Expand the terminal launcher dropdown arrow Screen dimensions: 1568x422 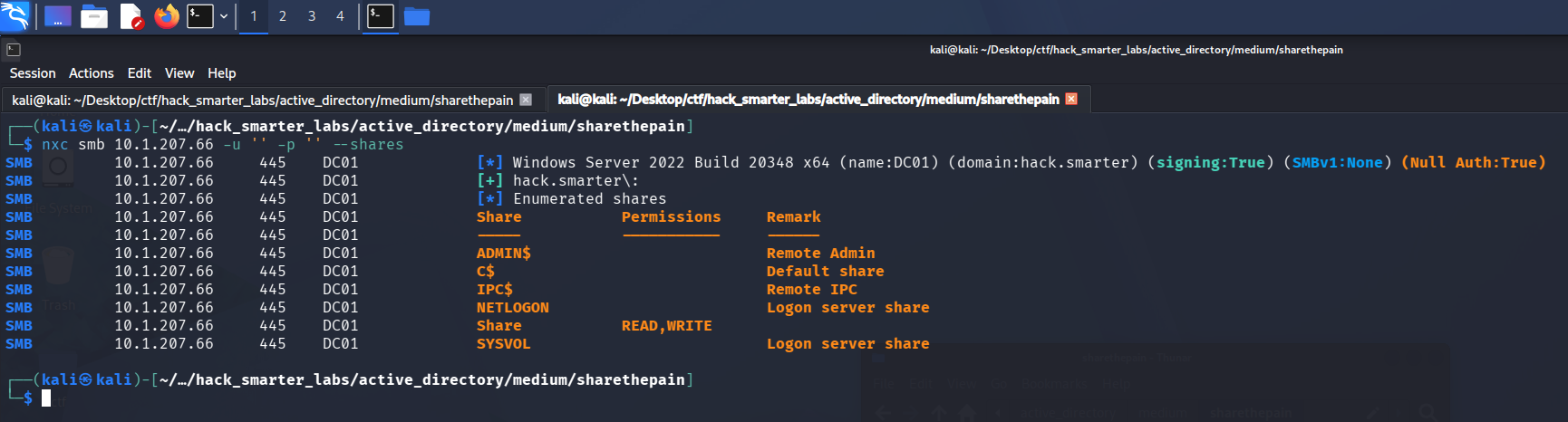pyautogui.click(x=224, y=16)
